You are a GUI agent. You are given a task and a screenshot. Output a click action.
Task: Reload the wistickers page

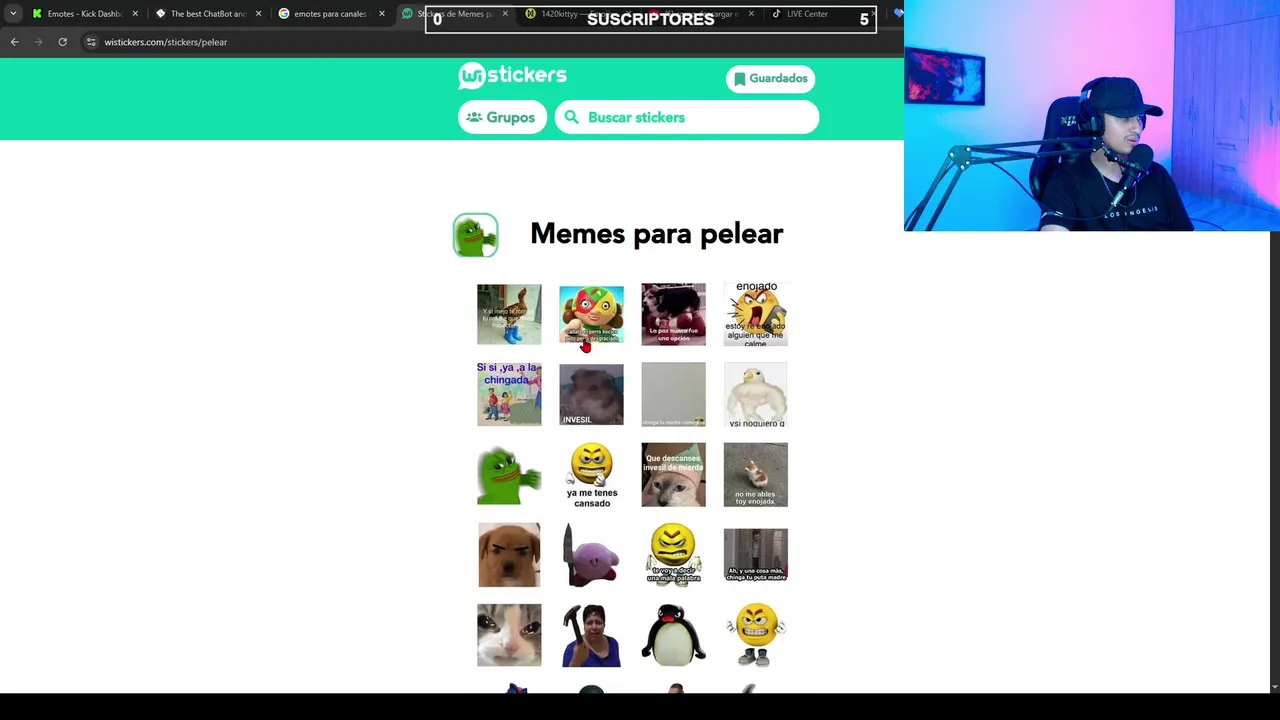pos(62,42)
